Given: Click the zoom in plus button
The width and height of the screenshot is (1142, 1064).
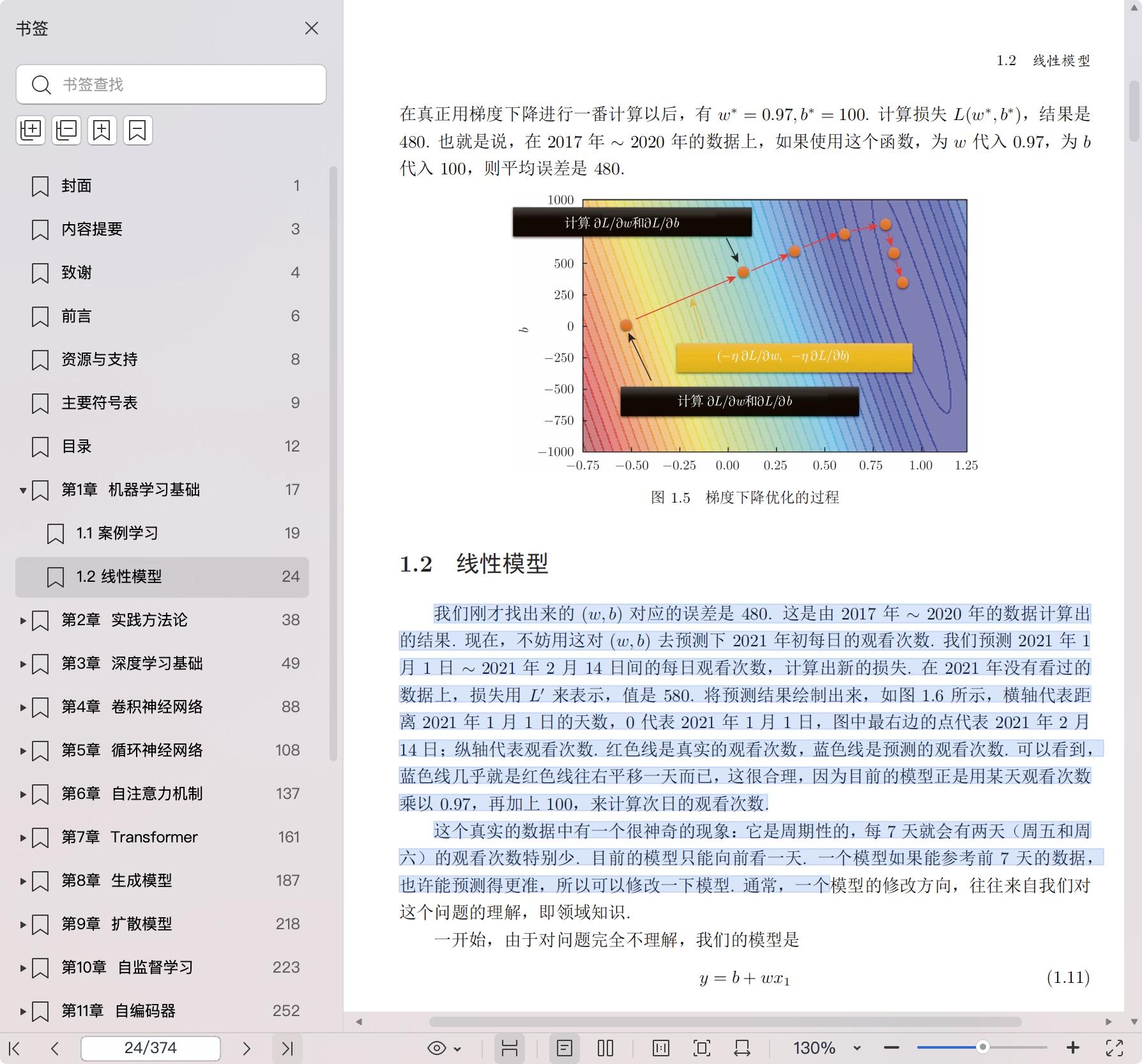Looking at the screenshot, I should pyautogui.click(x=1073, y=1048).
